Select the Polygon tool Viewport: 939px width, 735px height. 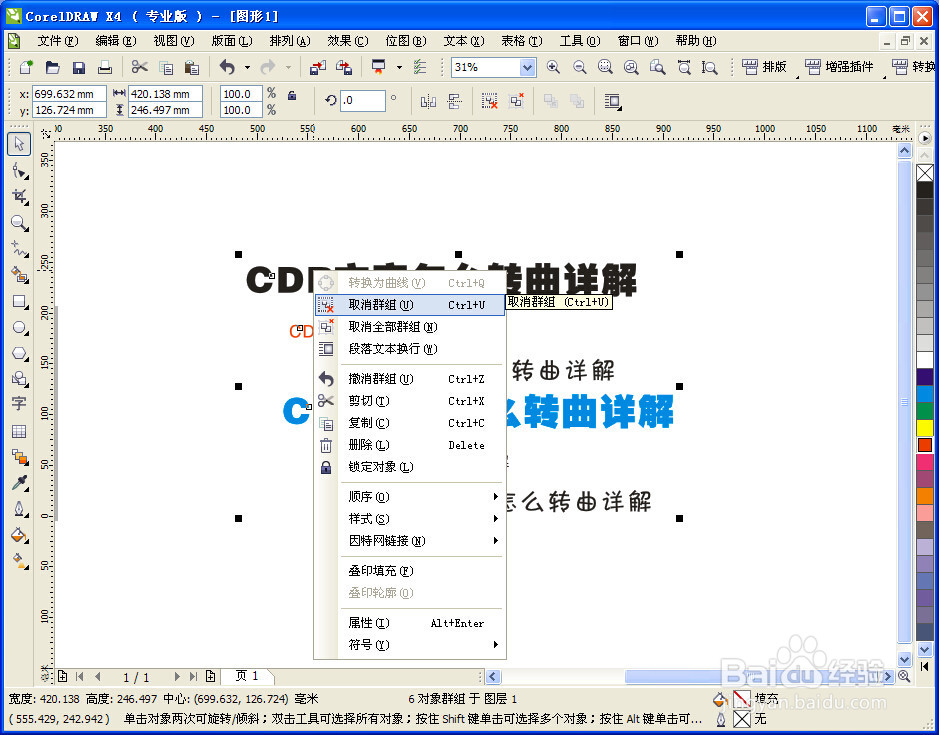coord(19,353)
